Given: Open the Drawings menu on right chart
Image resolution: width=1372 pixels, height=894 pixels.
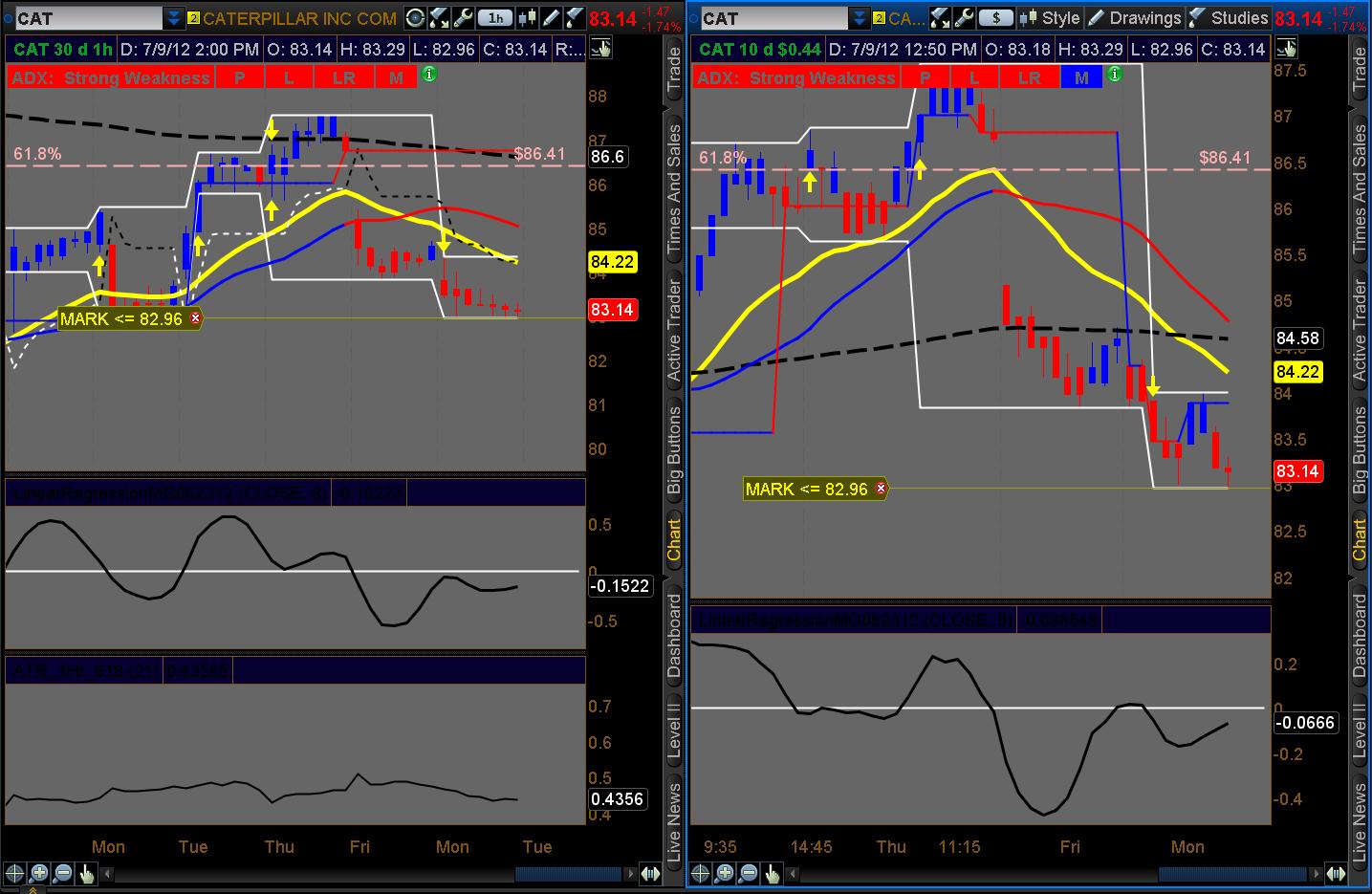Looking at the screenshot, I should 1135,17.
